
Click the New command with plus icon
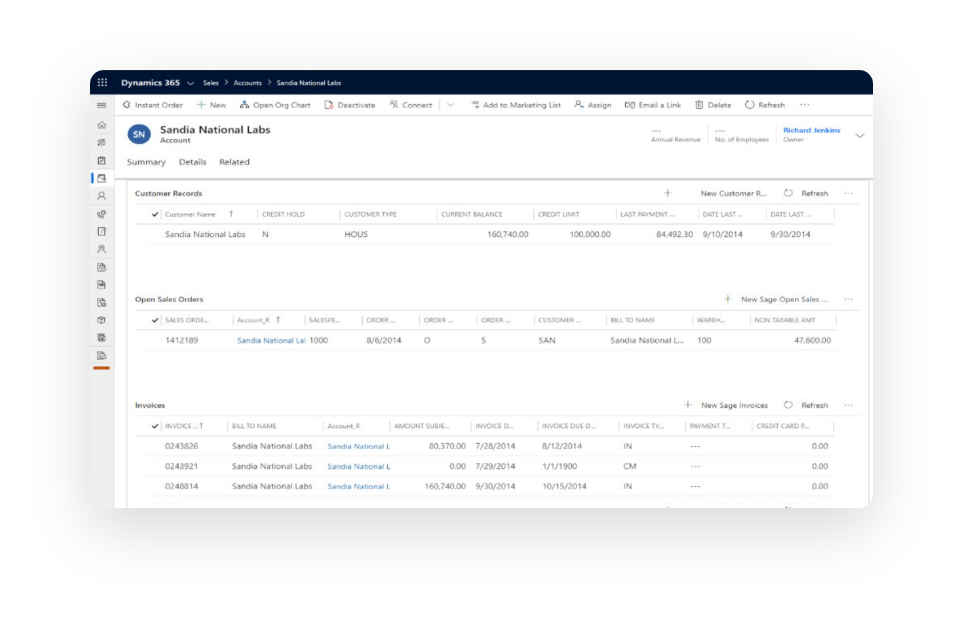click(211, 105)
